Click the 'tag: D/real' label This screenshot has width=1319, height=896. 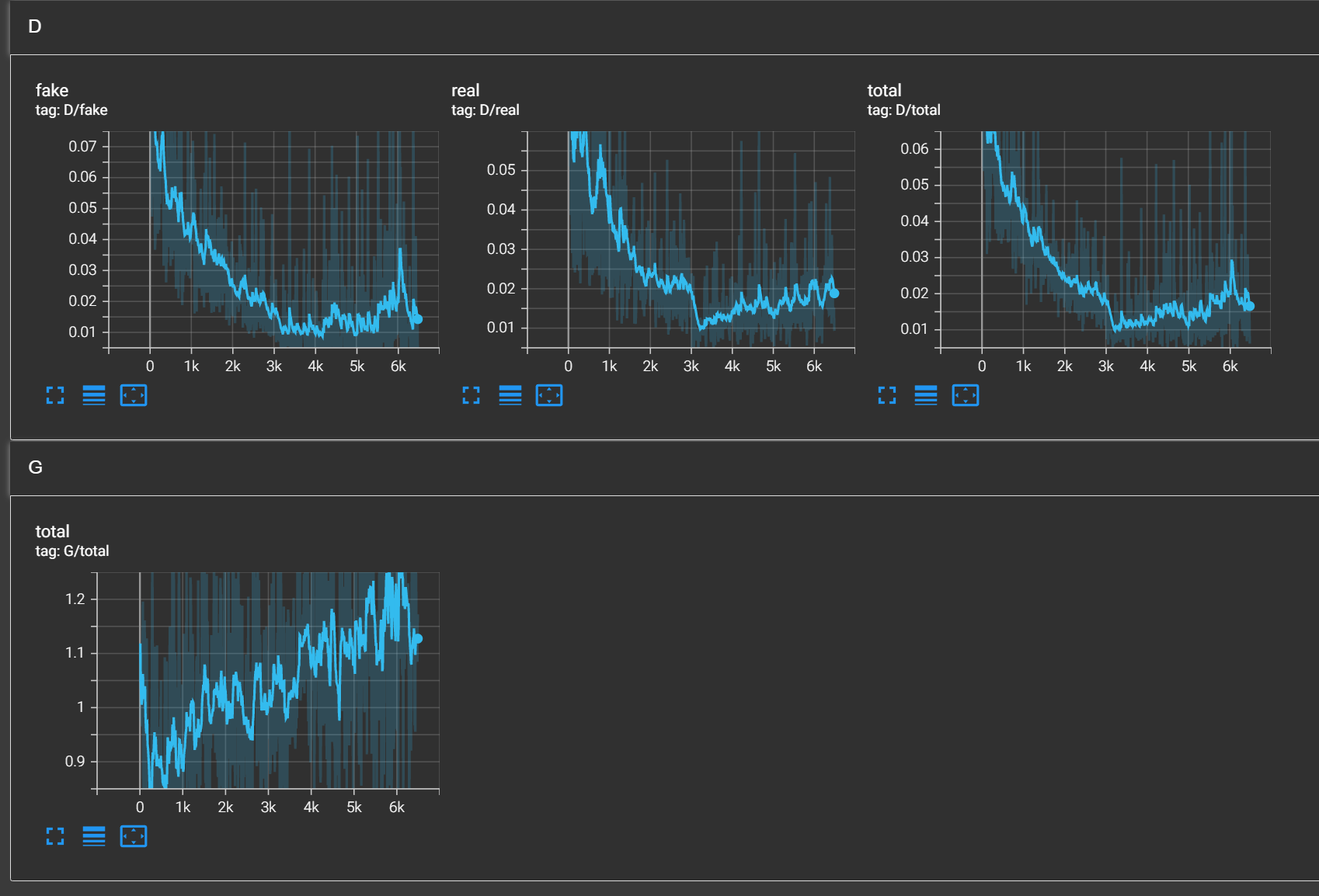coord(485,110)
